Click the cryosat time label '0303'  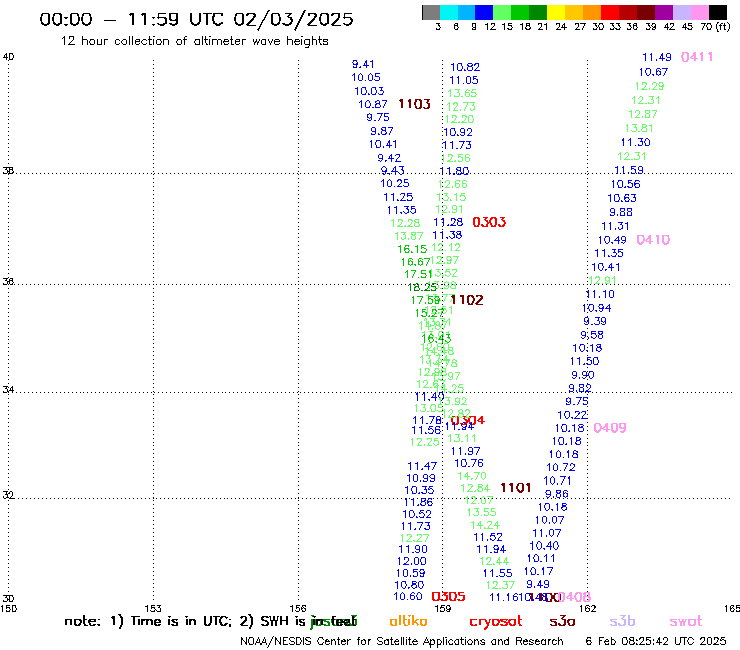tap(489, 222)
